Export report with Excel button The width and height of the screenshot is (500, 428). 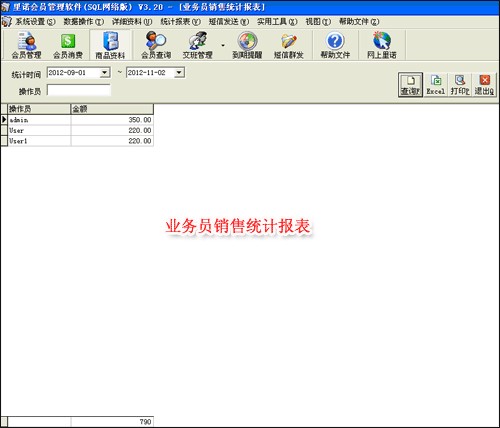point(436,85)
